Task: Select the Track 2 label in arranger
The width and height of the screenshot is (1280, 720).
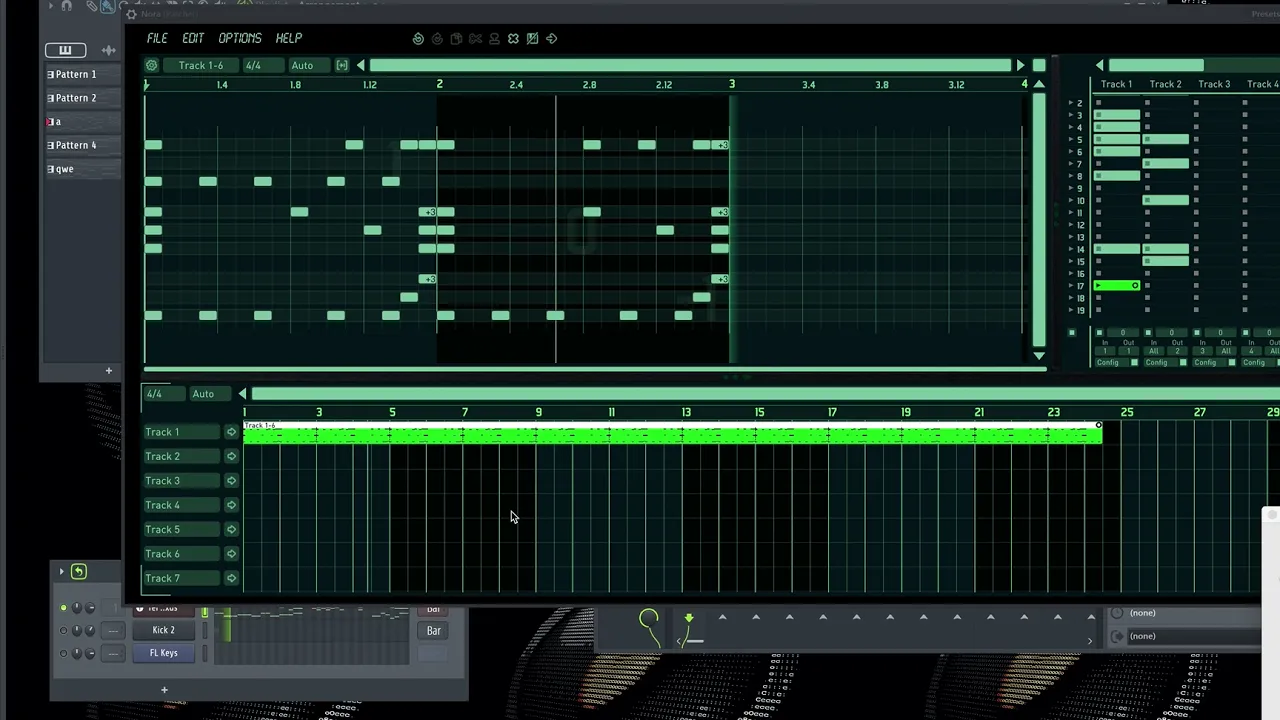Action: point(181,456)
